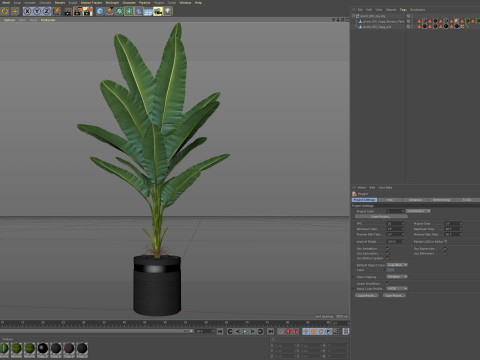Screen dimensions: 480x360
Task: Toggle the Use Expressions checkbox
Action: 445,248
